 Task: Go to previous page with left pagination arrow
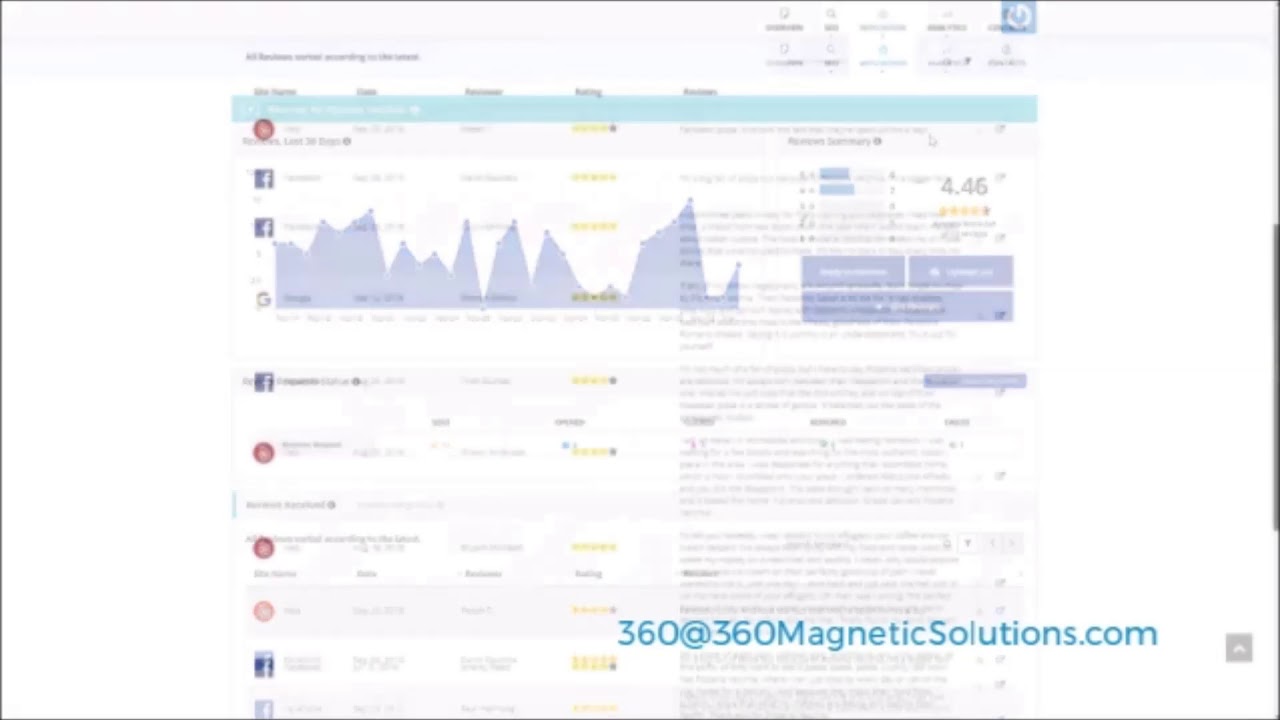click(x=991, y=543)
